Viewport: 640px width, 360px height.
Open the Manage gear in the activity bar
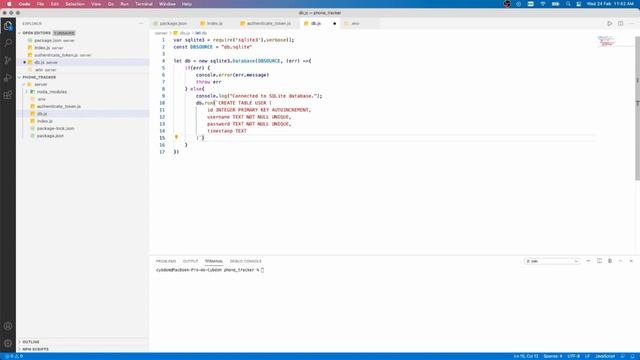click(8, 343)
